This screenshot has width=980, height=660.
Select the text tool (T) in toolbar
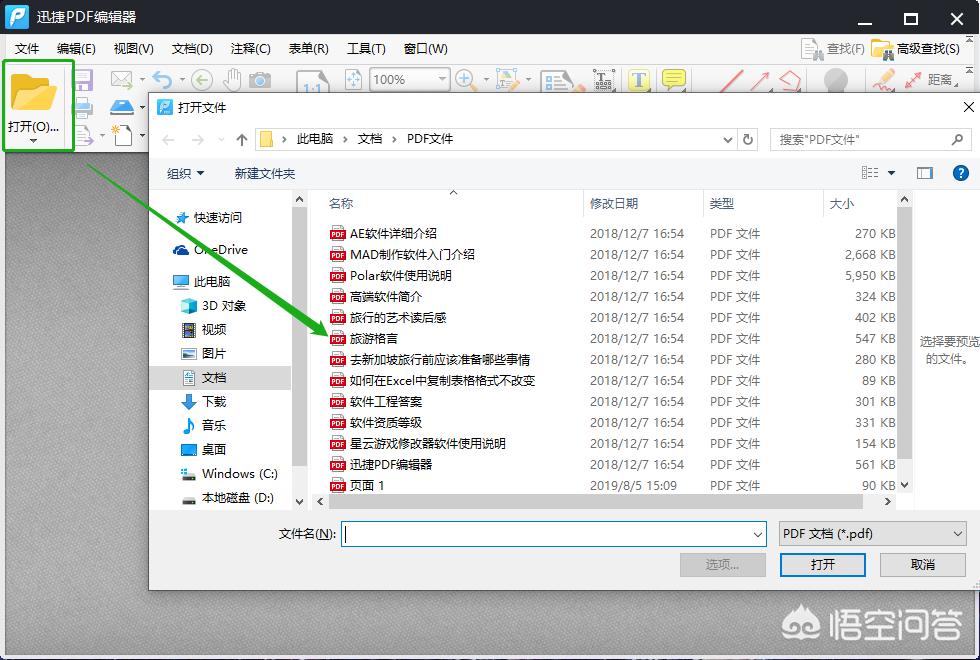(x=640, y=80)
